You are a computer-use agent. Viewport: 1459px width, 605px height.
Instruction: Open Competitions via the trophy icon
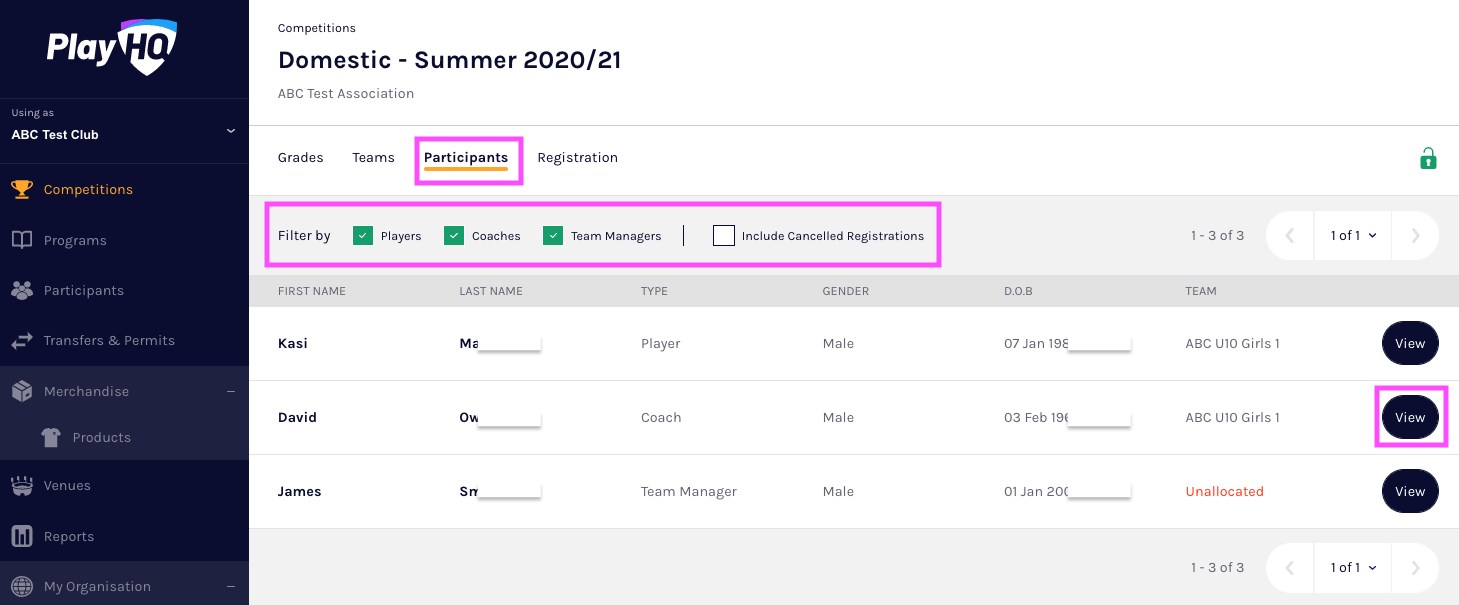22,189
